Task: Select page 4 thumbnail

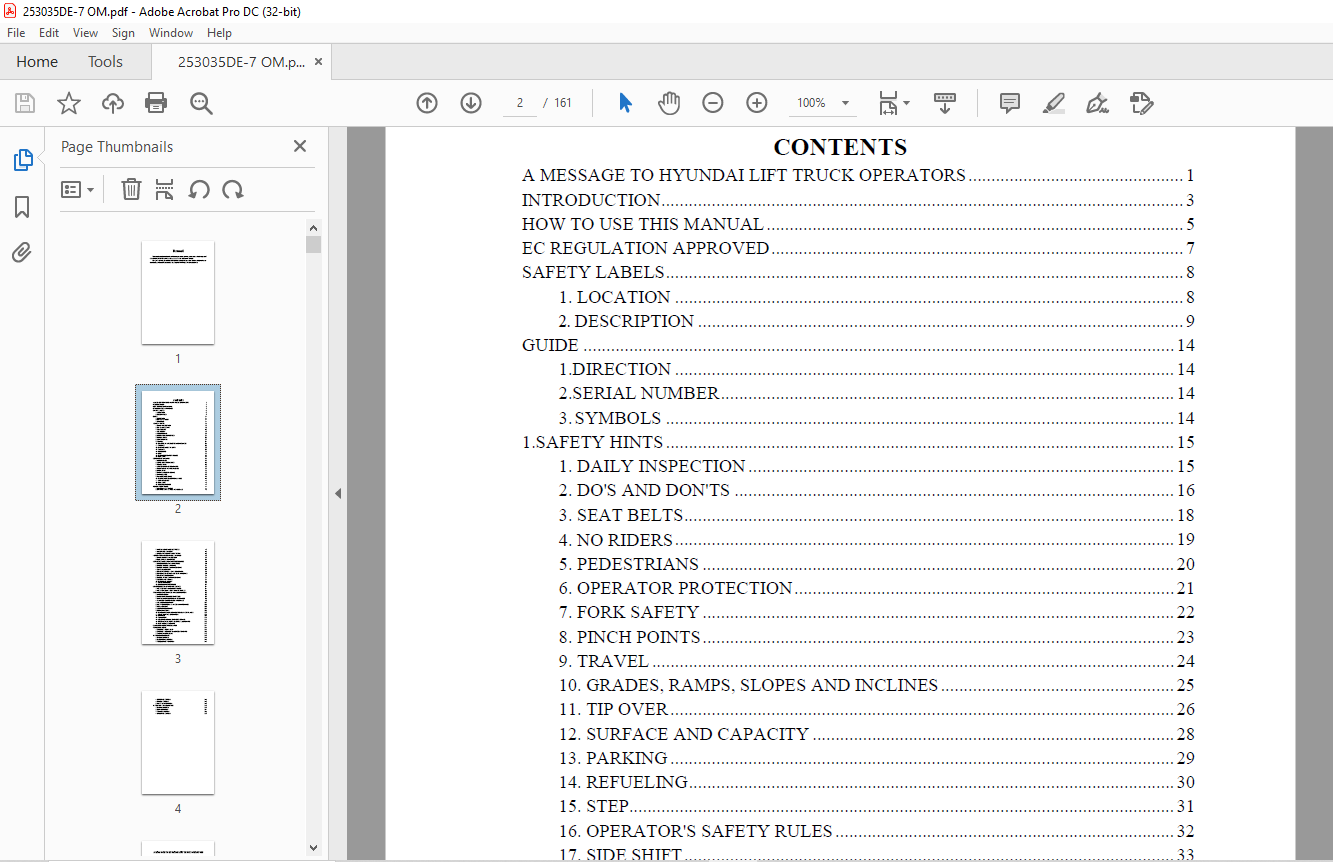Action: point(178,742)
